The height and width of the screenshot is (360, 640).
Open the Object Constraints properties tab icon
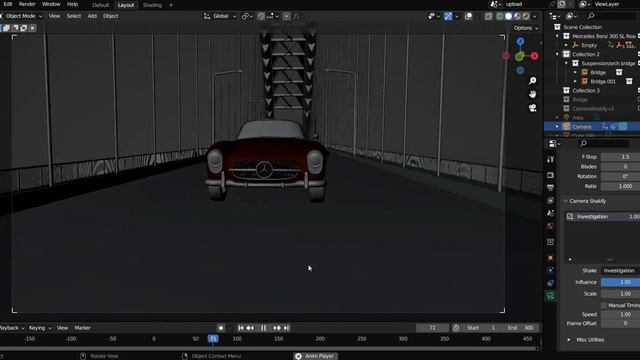(x=550, y=283)
